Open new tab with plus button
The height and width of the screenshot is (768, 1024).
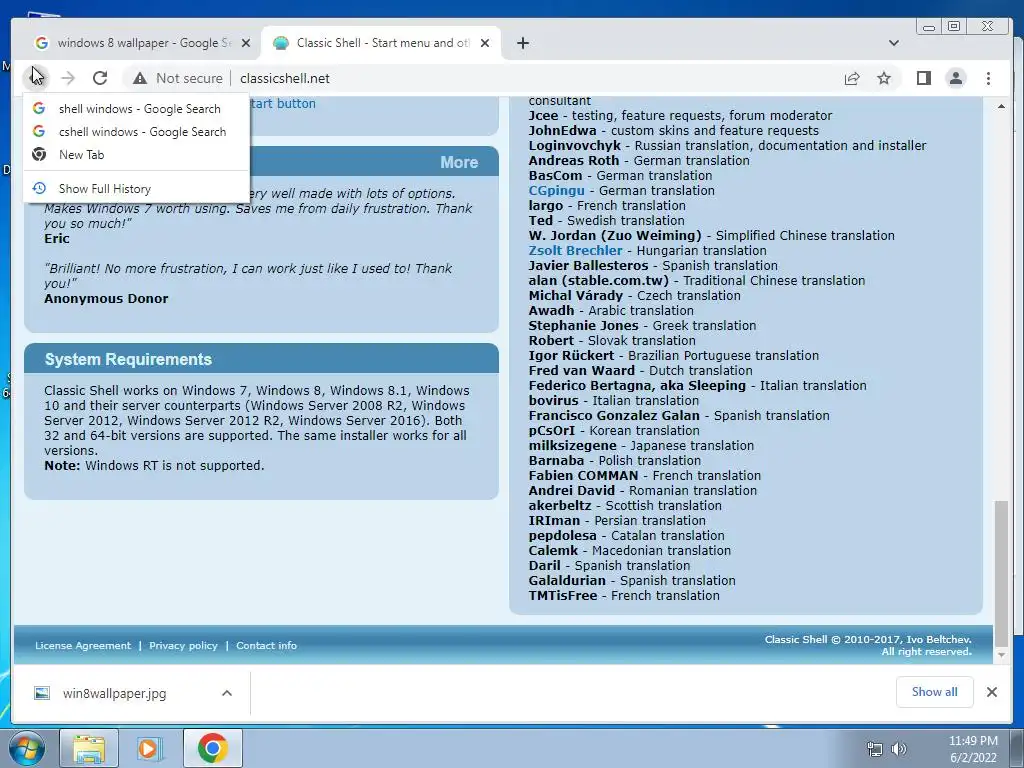pyautogui.click(x=522, y=43)
